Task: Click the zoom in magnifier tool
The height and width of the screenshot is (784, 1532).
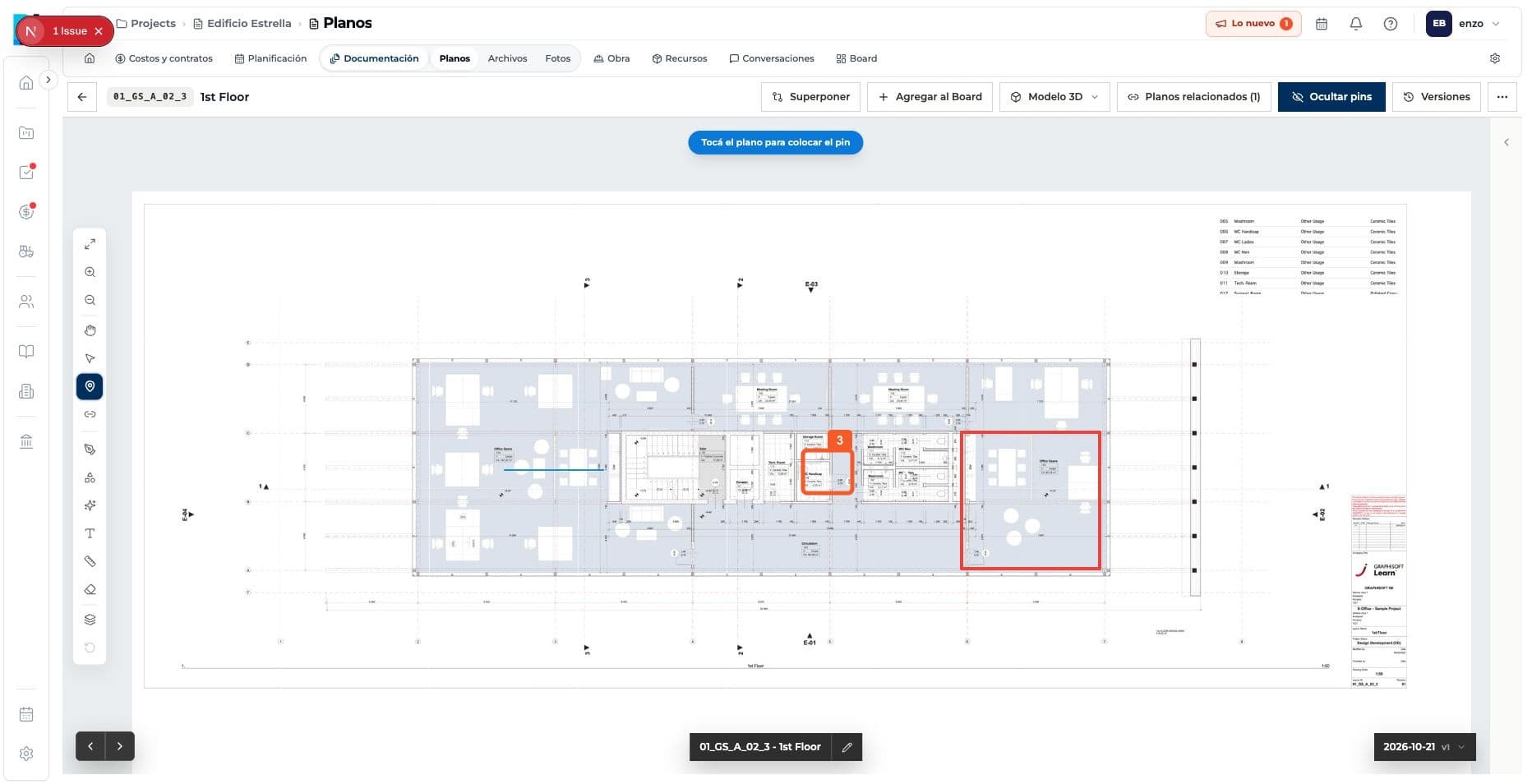Action: pos(90,272)
